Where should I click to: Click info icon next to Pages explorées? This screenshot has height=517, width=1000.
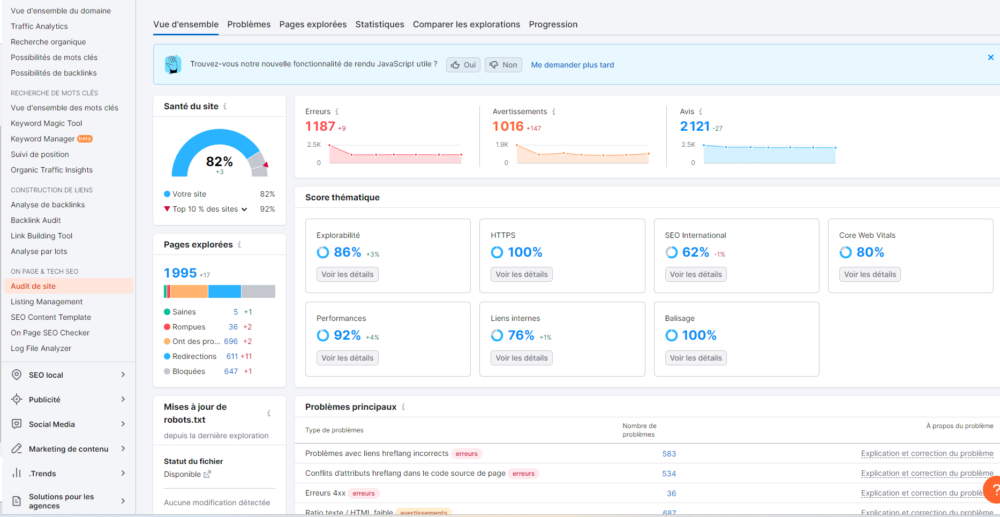[x=239, y=244]
